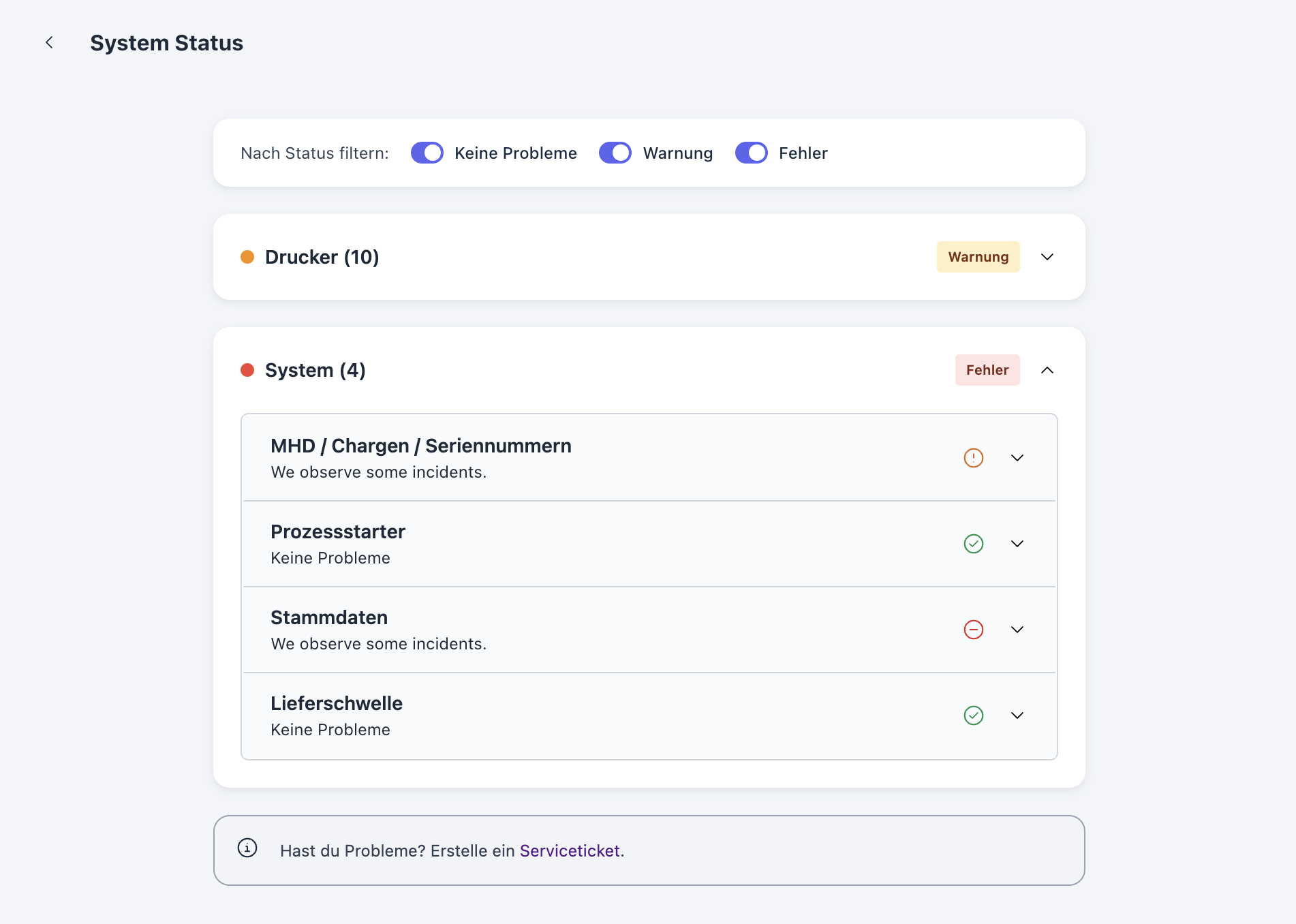Disable the Keine Probleme filter toggle
This screenshot has width=1296, height=924.
point(427,153)
